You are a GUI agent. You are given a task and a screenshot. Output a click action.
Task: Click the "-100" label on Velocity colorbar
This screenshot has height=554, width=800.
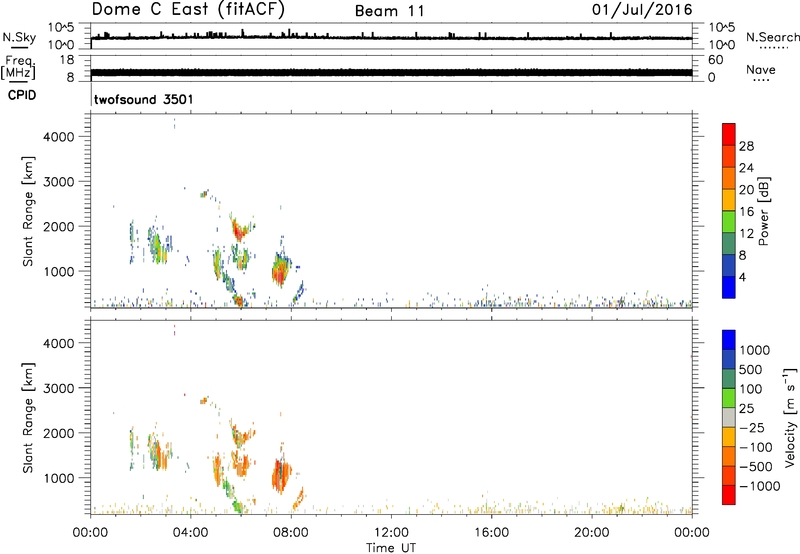coord(756,447)
